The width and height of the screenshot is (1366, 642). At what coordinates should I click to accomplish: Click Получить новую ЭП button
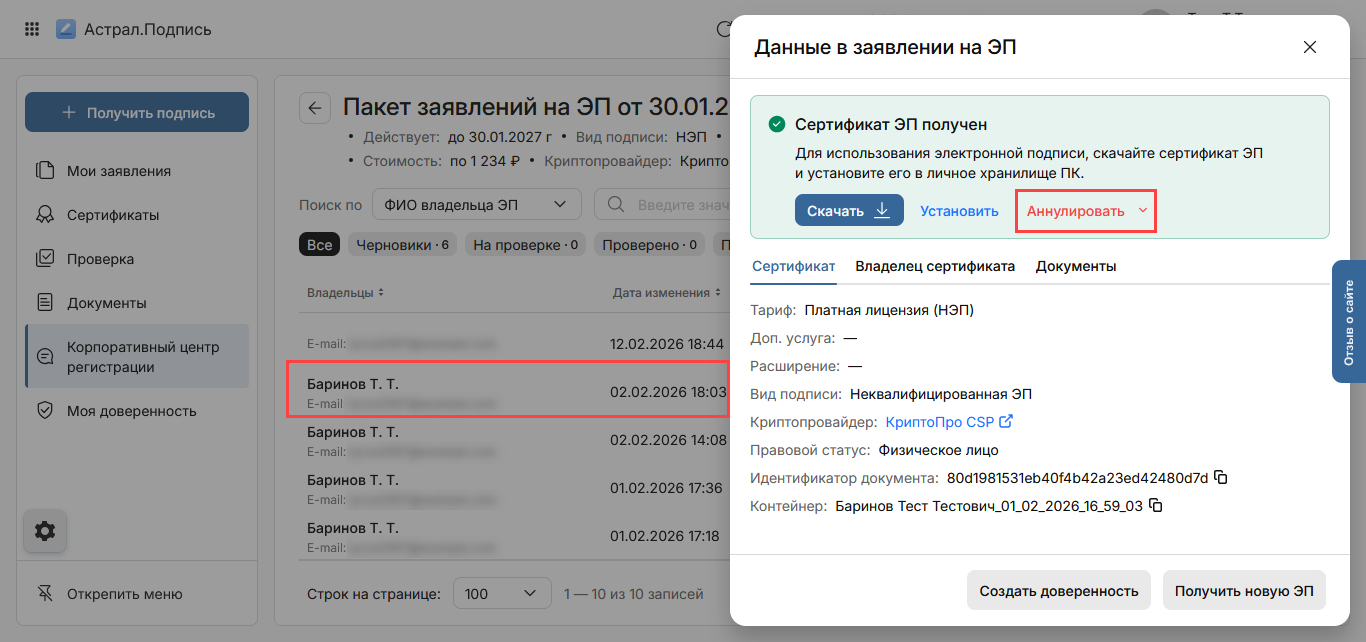pyautogui.click(x=1244, y=591)
